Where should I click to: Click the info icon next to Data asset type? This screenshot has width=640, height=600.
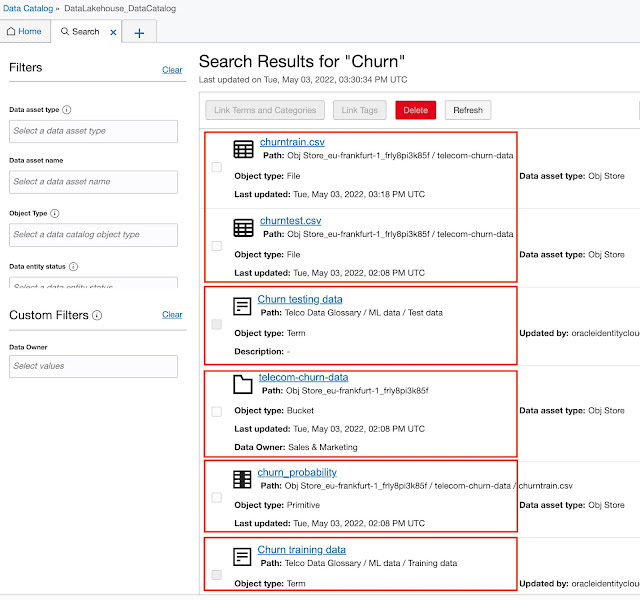[x=67, y=110]
